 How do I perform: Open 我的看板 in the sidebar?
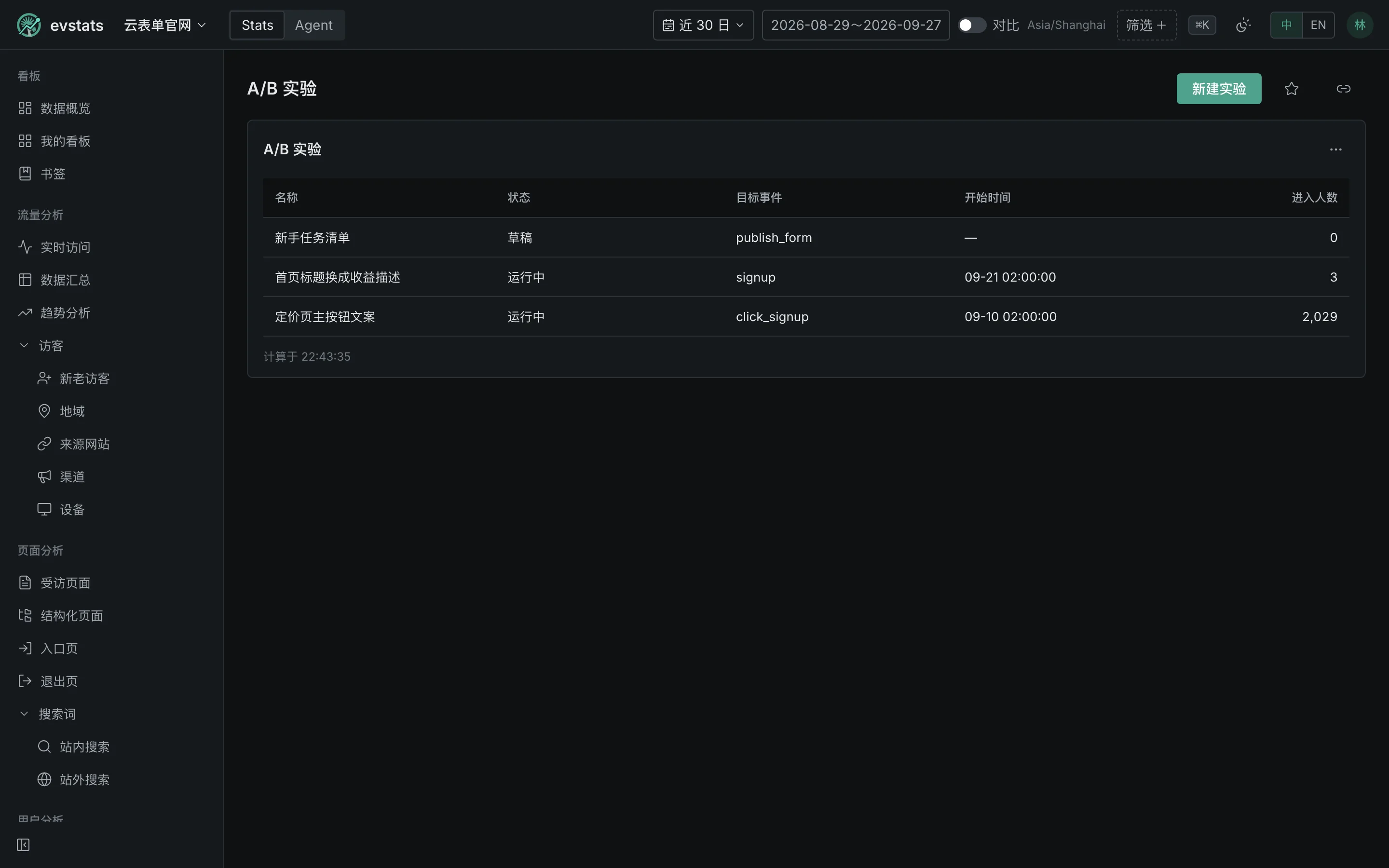click(x=111, y=141)
